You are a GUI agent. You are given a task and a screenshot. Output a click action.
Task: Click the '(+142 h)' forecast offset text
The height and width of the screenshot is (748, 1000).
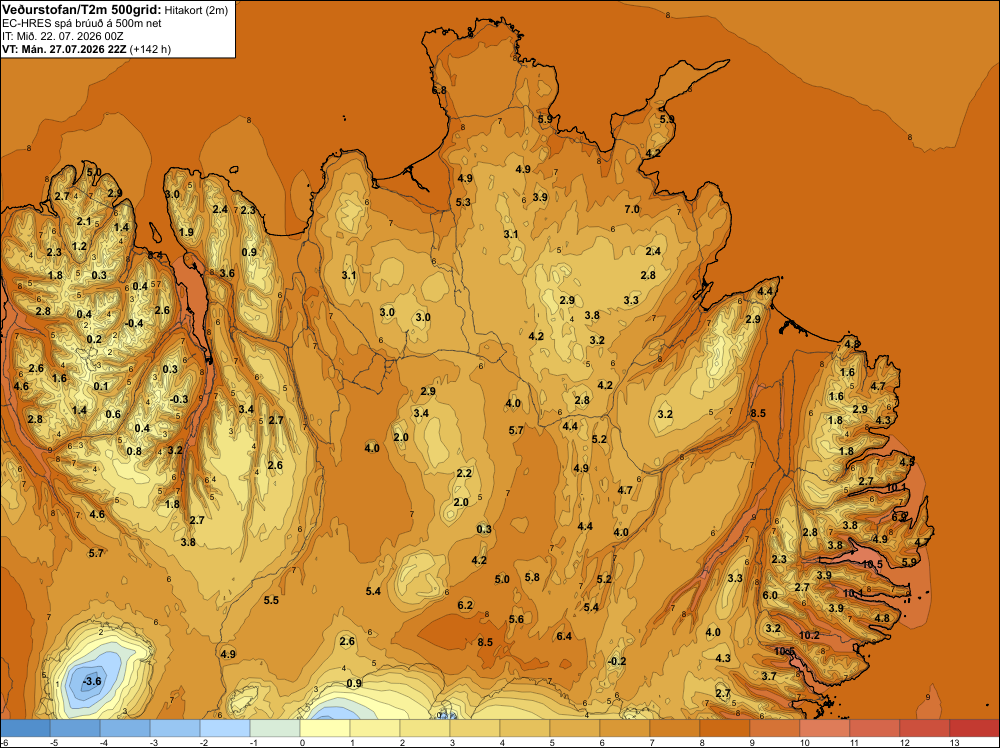150,49
